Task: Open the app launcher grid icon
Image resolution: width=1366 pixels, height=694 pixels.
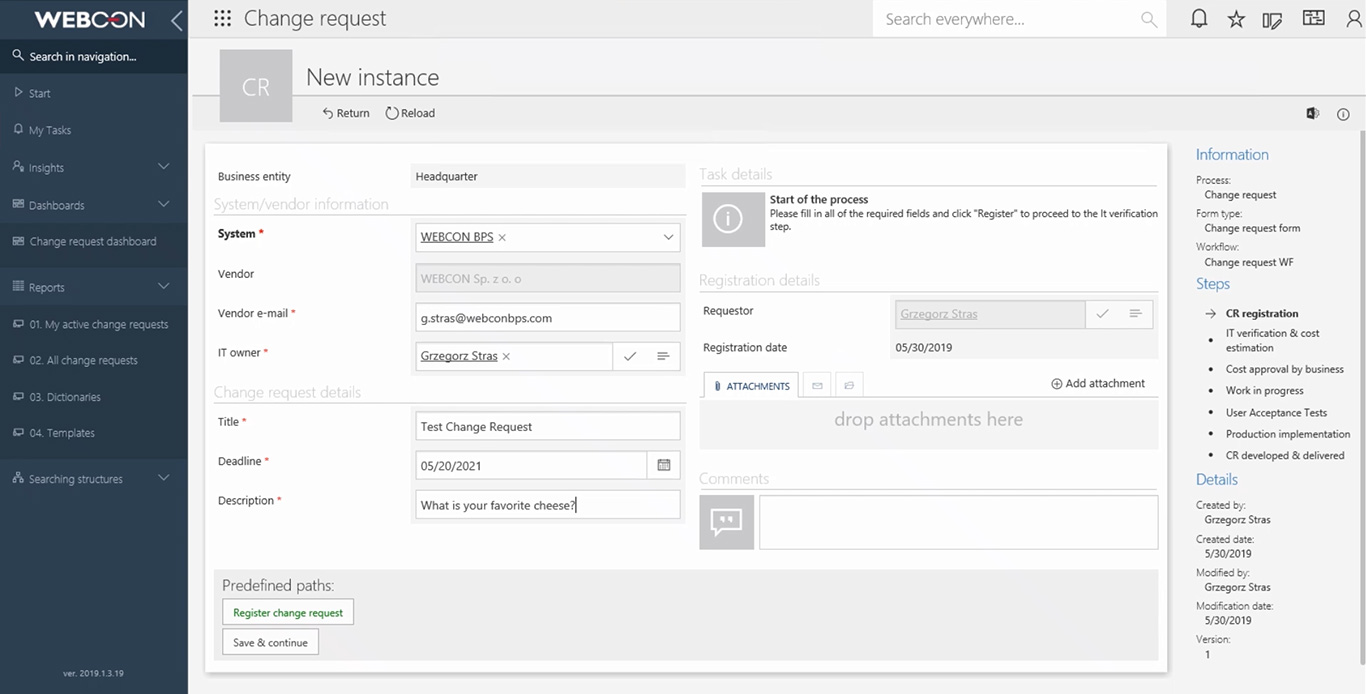Action: pyautogui.click(x=222, y=19)
